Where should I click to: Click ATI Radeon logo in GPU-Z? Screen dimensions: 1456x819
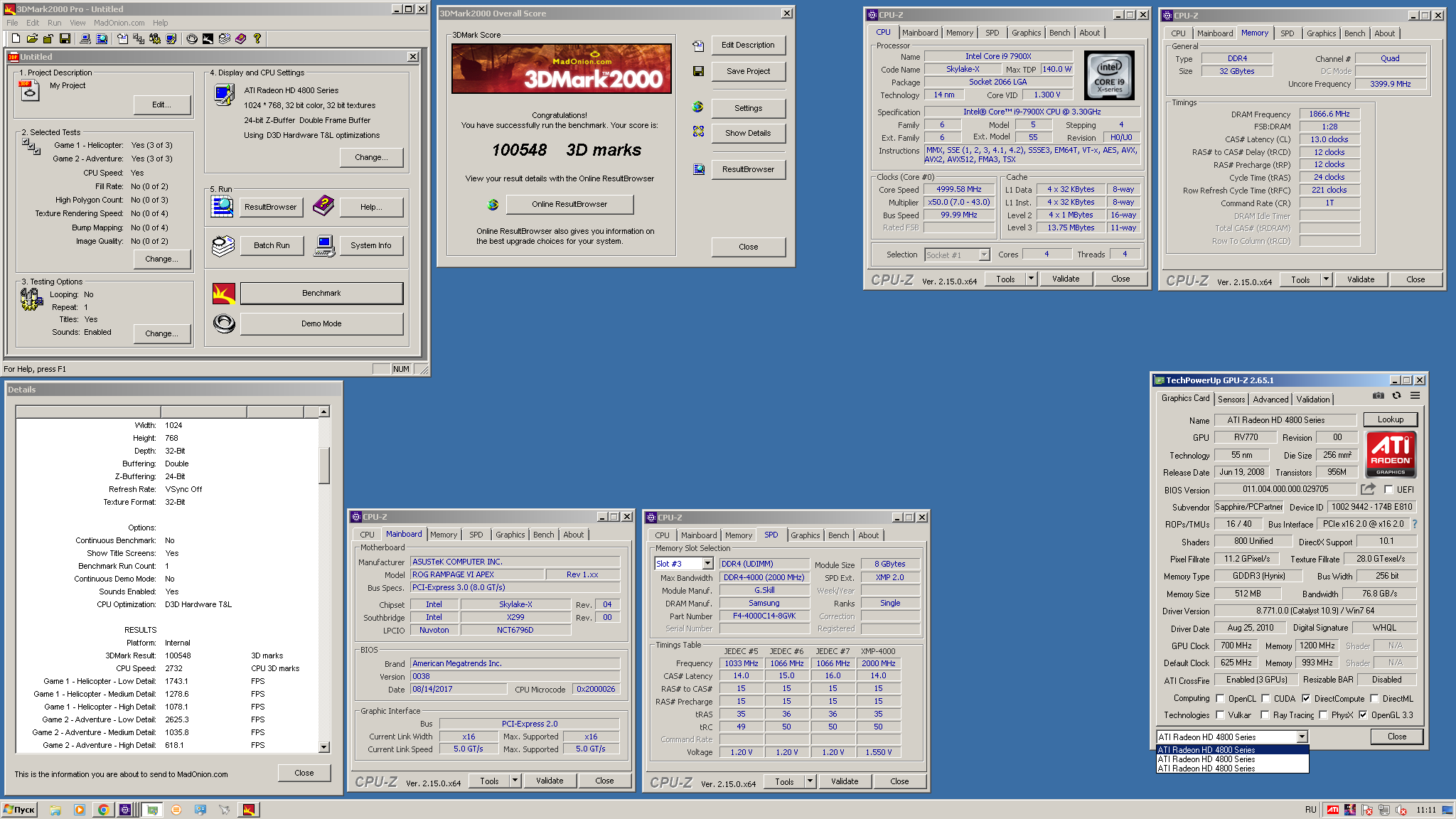tap(1391, 454)
